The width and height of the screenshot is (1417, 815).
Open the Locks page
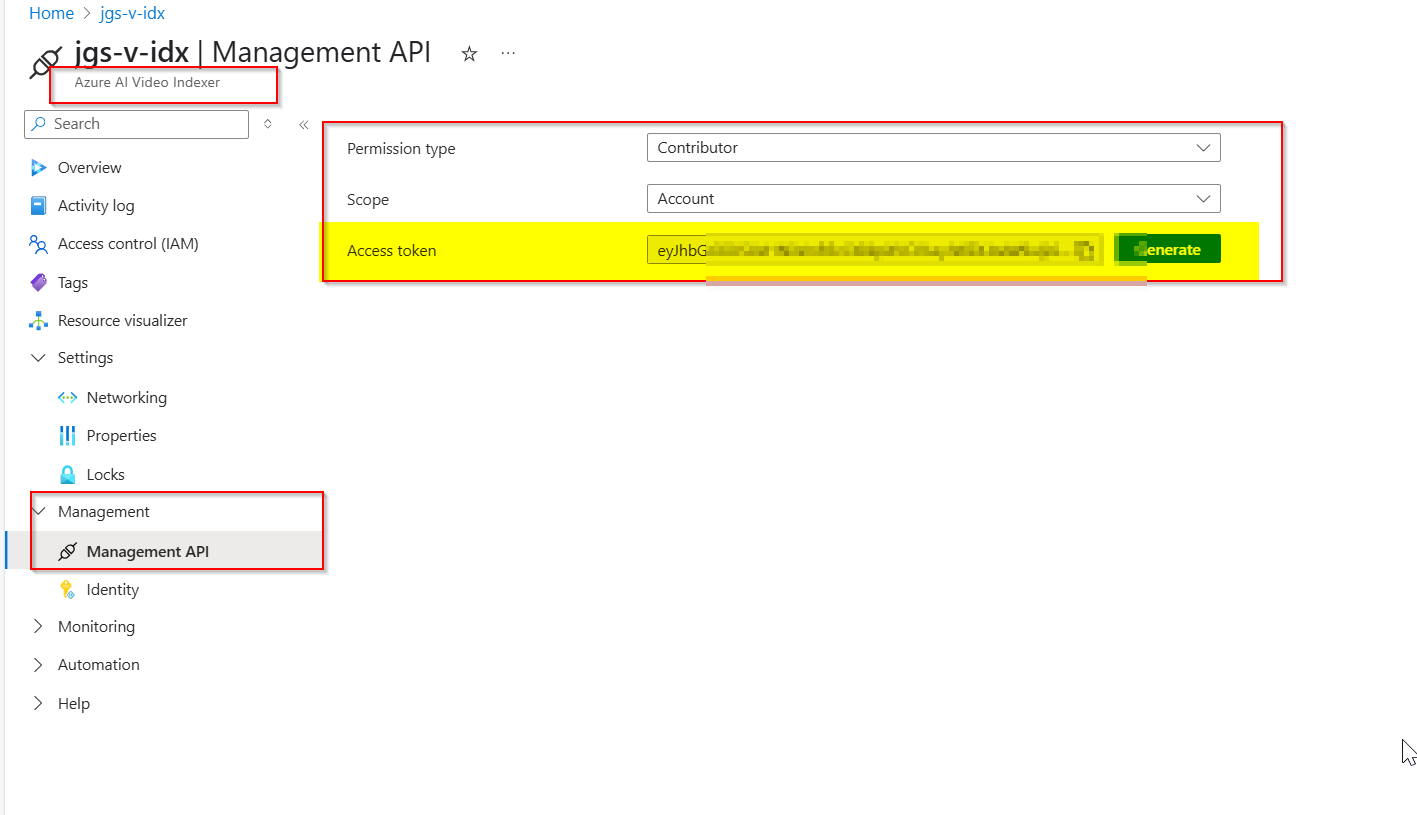[x=106, y=474]
